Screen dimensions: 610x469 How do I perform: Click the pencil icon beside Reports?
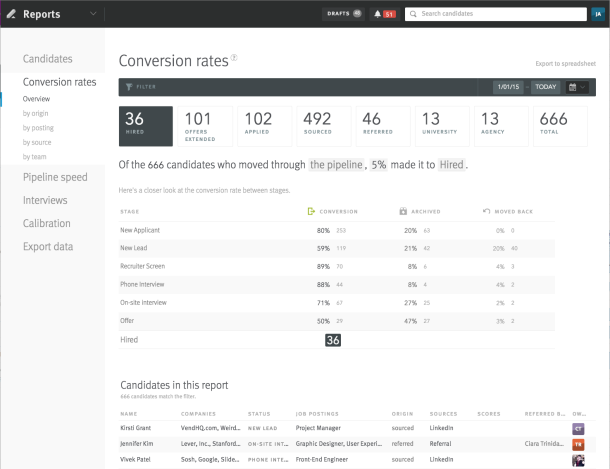(11, 14)
